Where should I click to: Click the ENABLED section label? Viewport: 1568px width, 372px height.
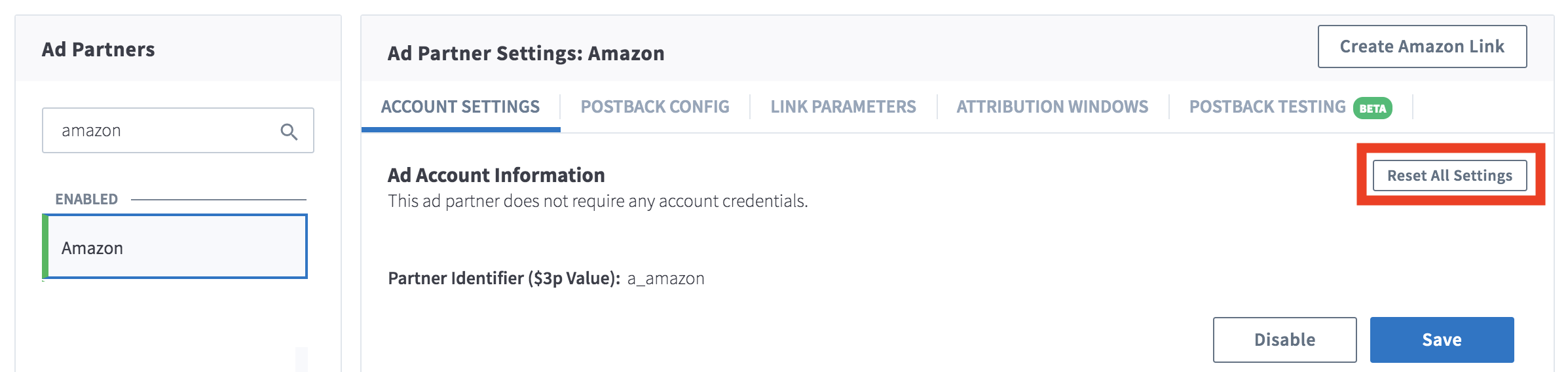(x=86, y=199)
